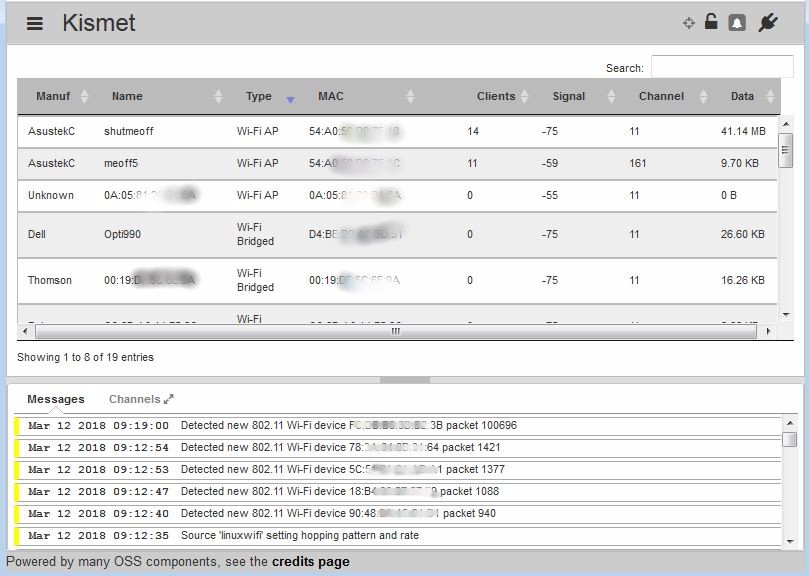Click the device table vertical scrollbar thumb
809x576 pixels.
coord(785,150)
